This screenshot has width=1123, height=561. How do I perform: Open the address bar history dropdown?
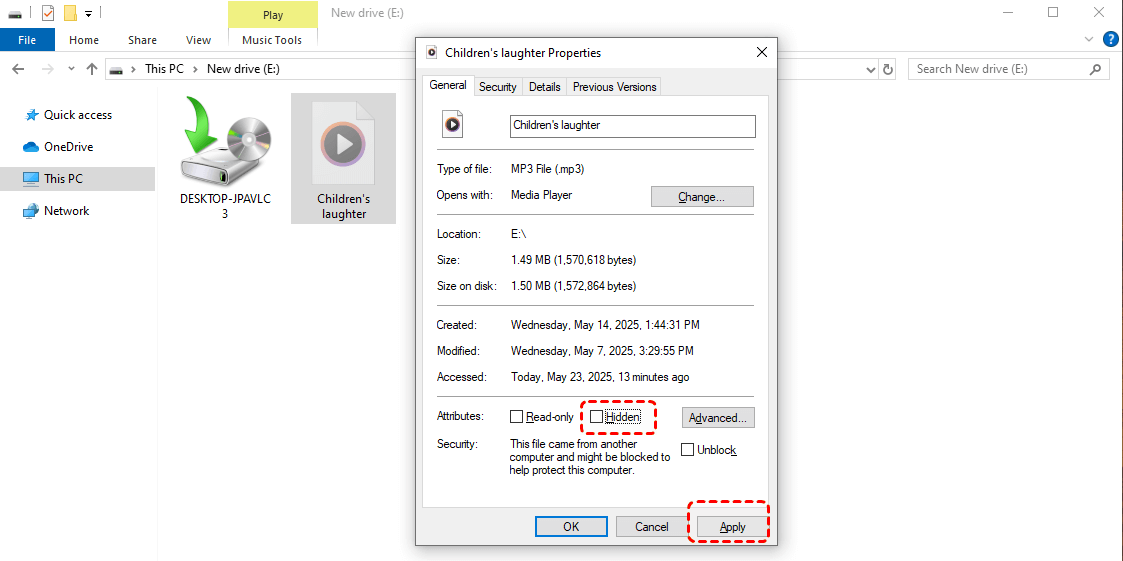[872, 69]
